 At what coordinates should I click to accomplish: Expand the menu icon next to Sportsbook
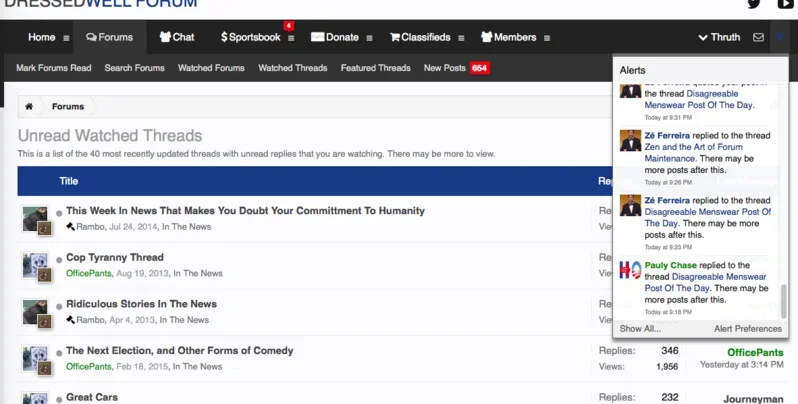tap(291, 38)
